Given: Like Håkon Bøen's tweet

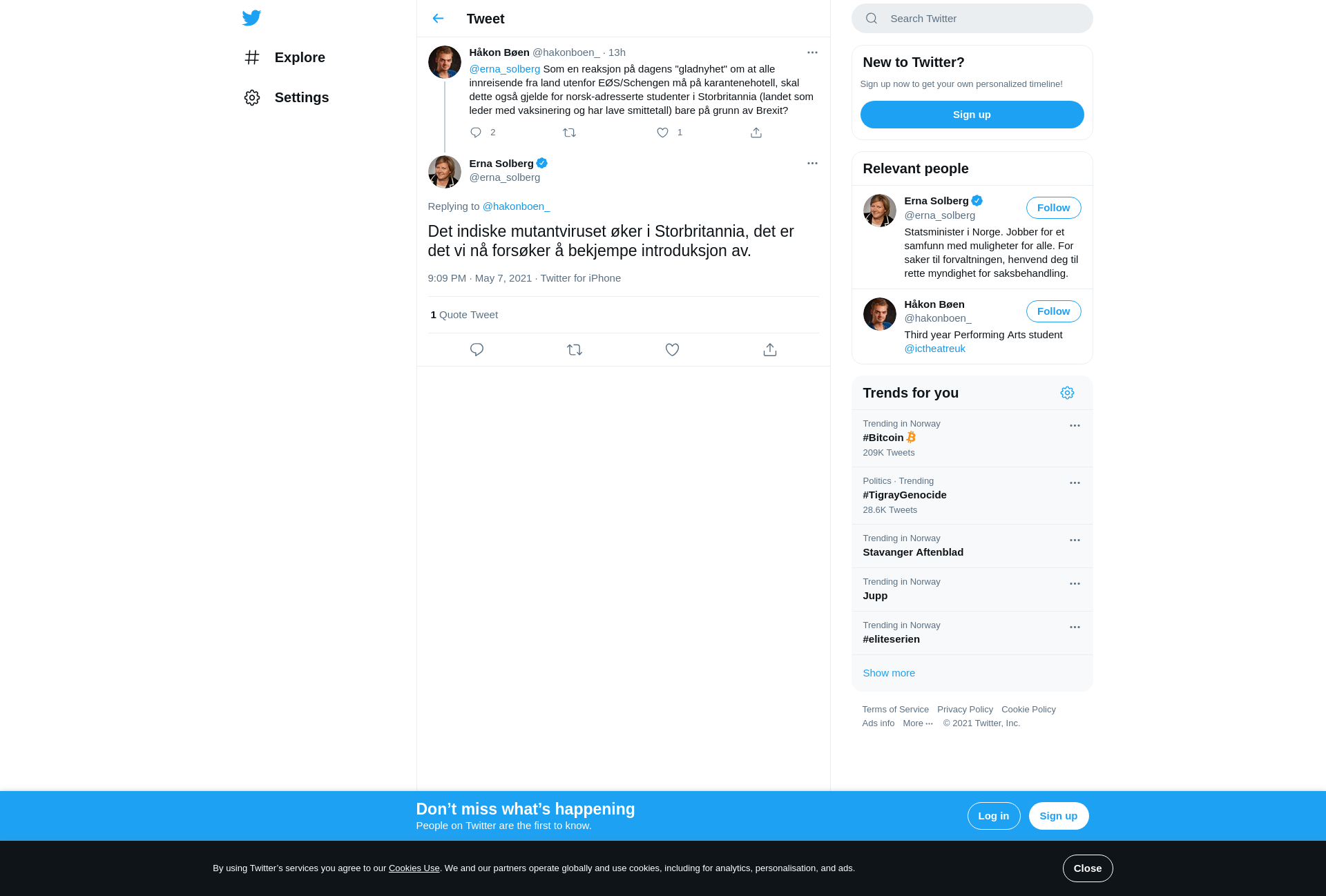Looking at the screenshot, I should (662, 133).
